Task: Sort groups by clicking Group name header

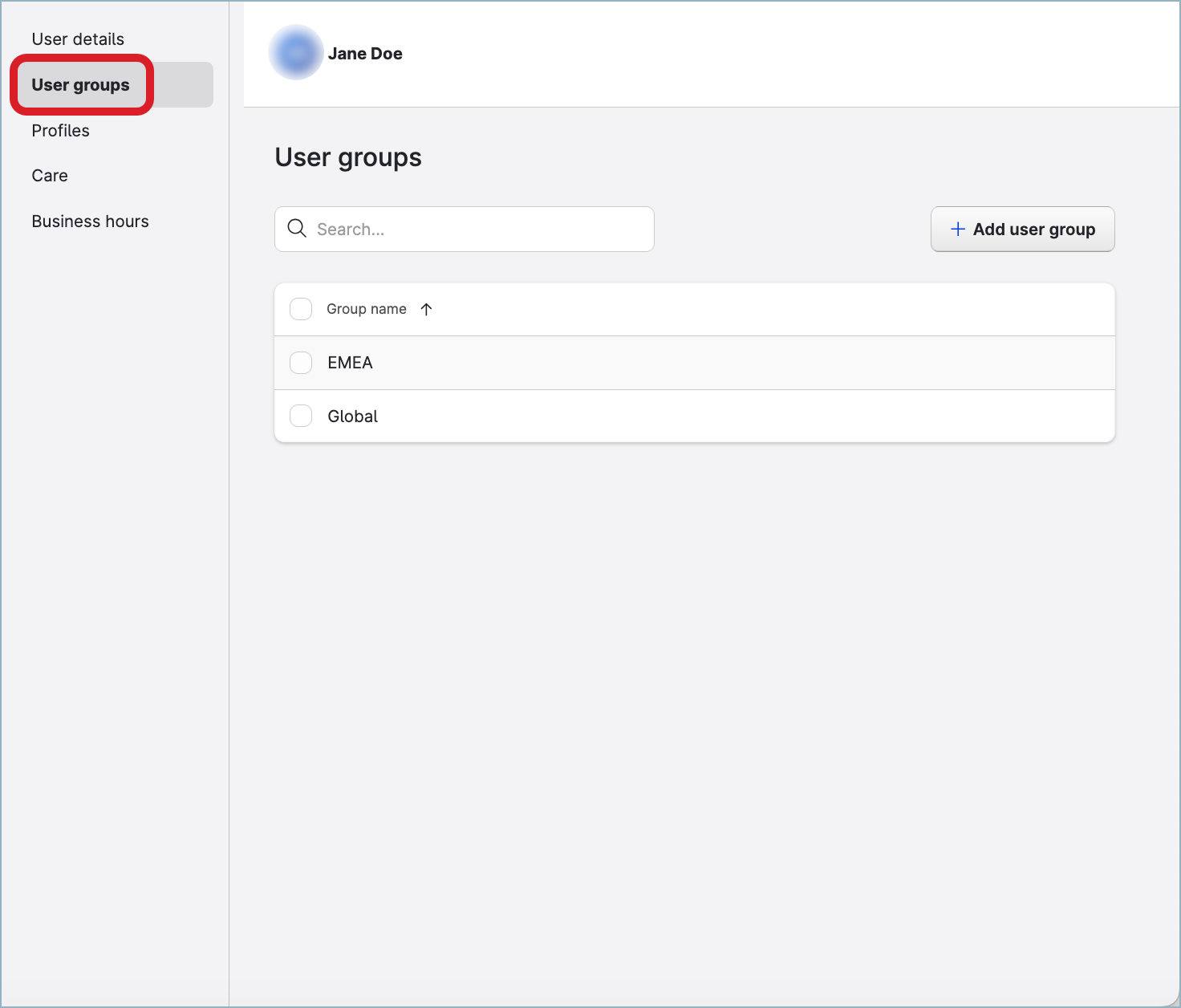Action: pos(366,309)
